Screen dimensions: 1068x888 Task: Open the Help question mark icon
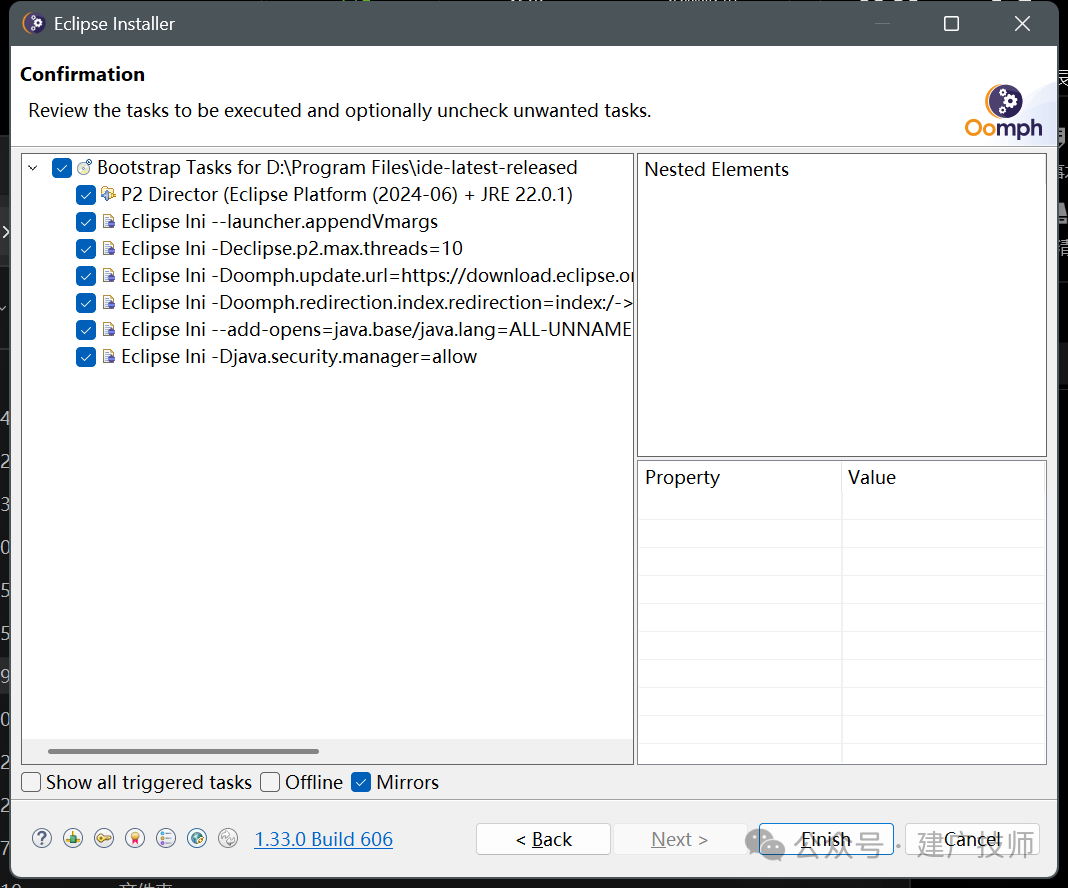click(42, 838)
